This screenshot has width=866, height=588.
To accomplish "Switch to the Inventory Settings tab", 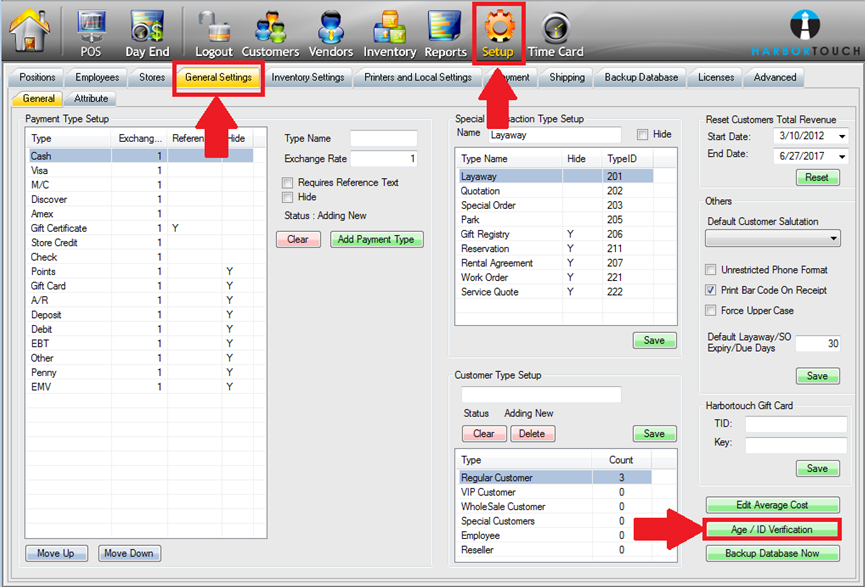I will 308,77.
